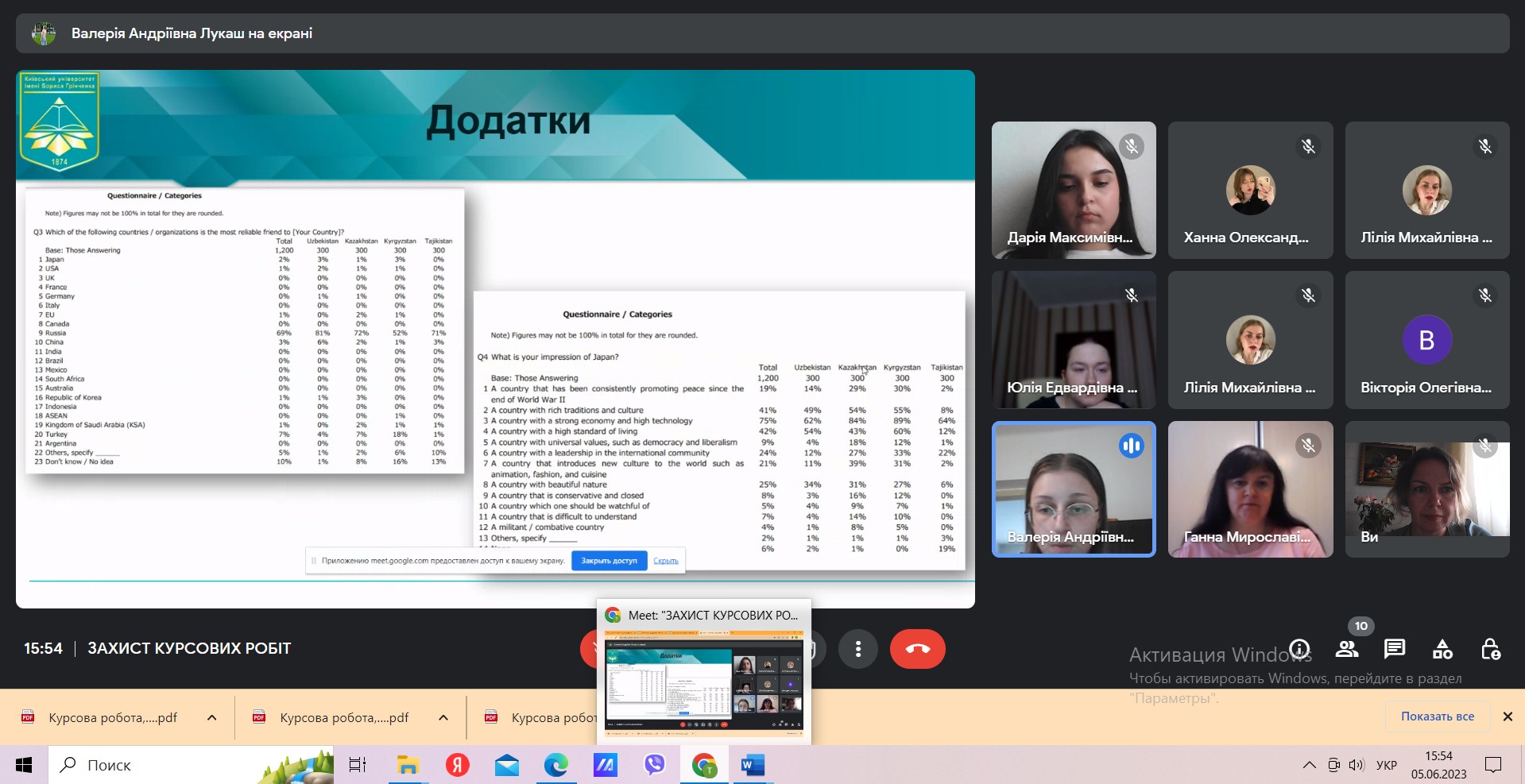Click the Закрыть доступ button

tap(609, 561)
